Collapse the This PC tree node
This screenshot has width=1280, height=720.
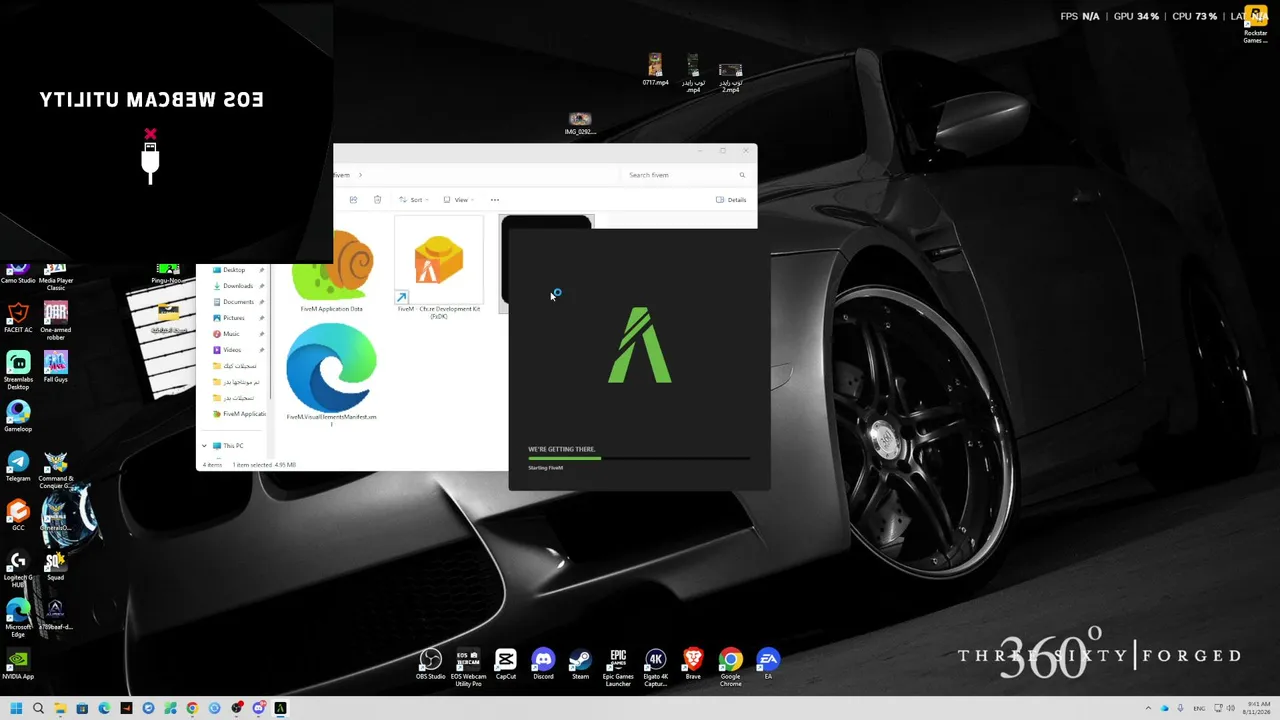(x=204, y=446)
